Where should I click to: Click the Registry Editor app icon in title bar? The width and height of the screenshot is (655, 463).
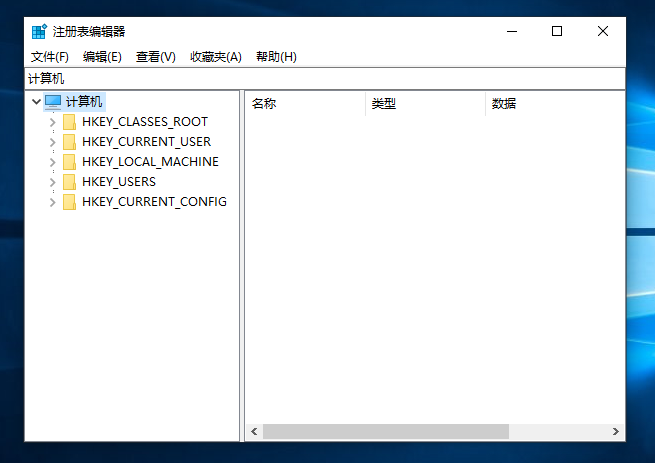click(38, 31)
